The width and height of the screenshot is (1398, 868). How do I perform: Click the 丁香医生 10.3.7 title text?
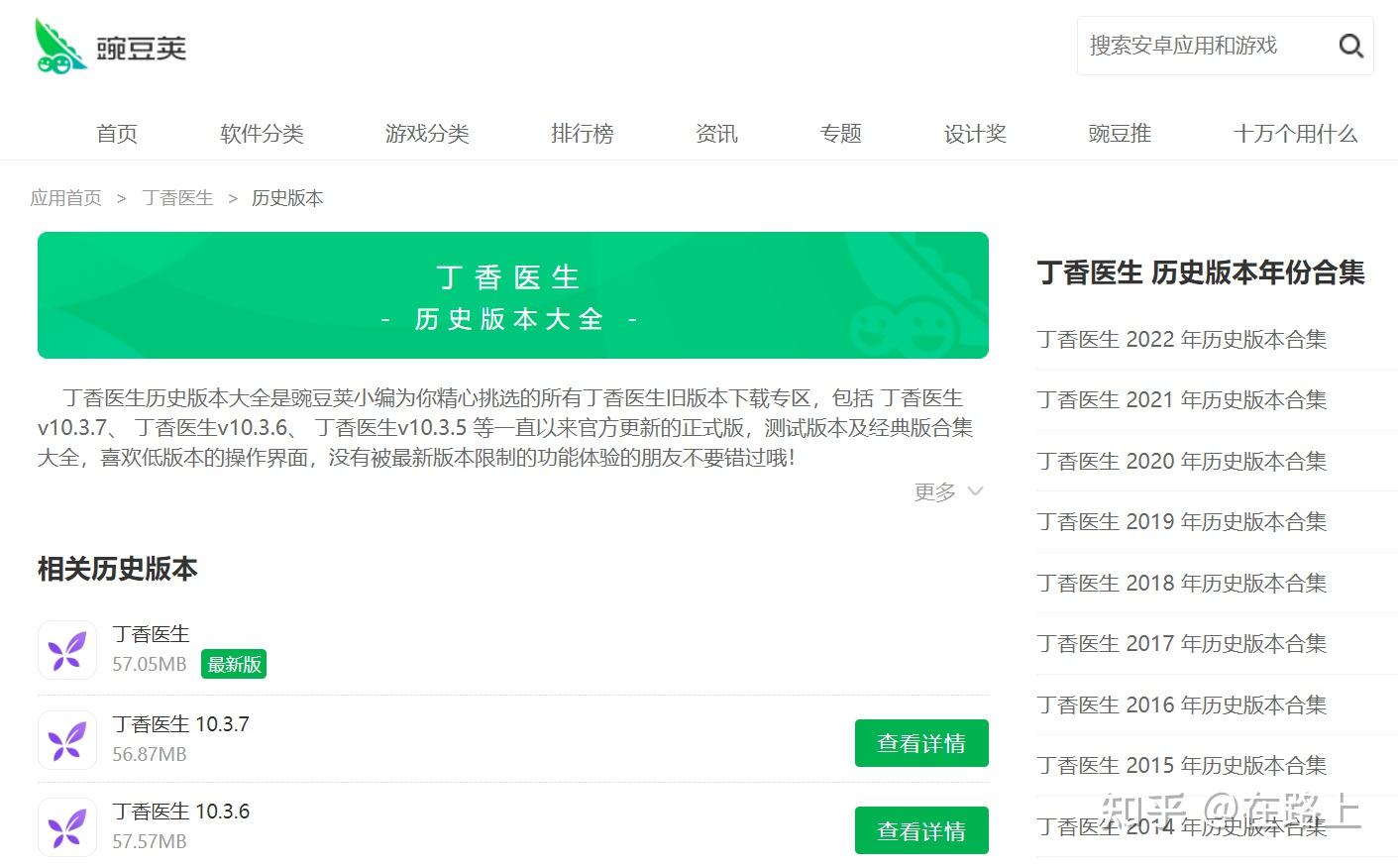coord(180,724)
